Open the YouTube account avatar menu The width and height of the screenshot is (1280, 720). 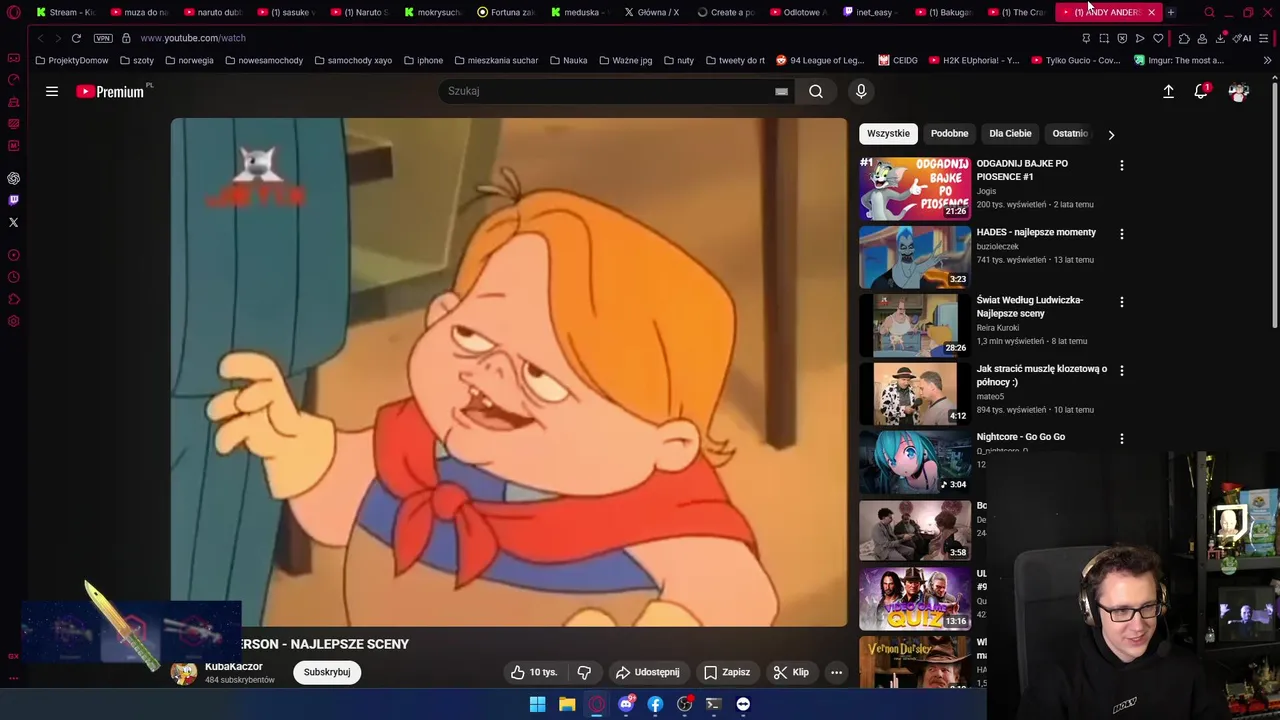point(1239,91)
